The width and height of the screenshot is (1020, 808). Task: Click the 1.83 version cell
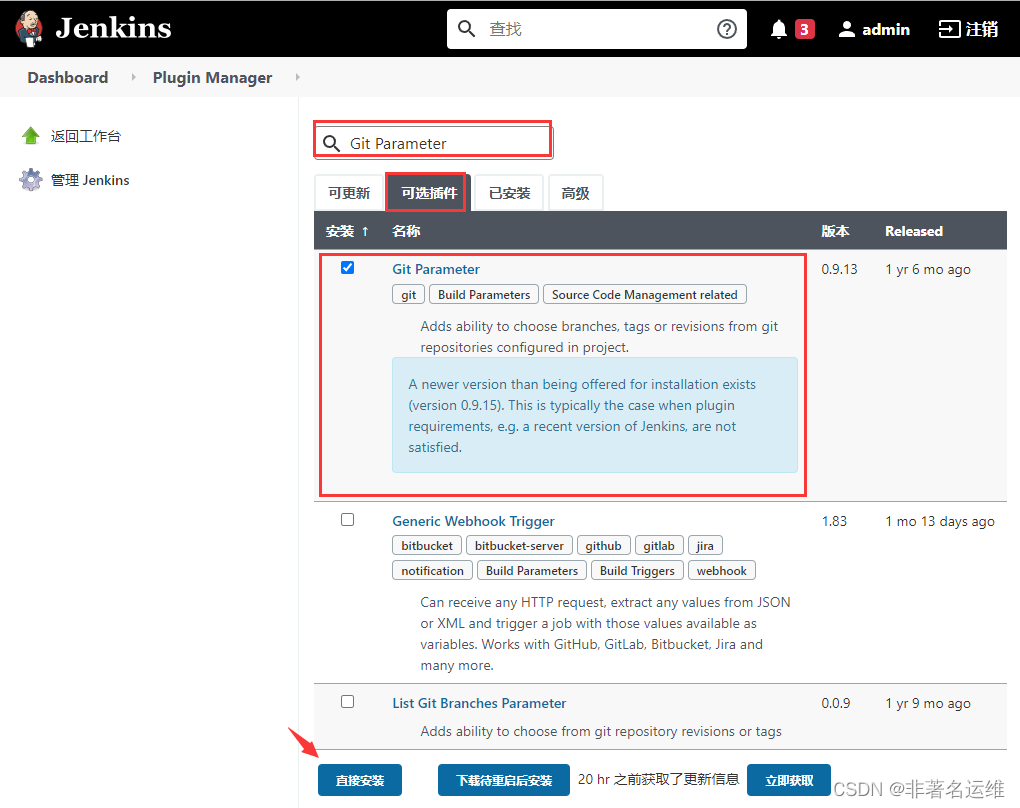(x=834, y=521)
